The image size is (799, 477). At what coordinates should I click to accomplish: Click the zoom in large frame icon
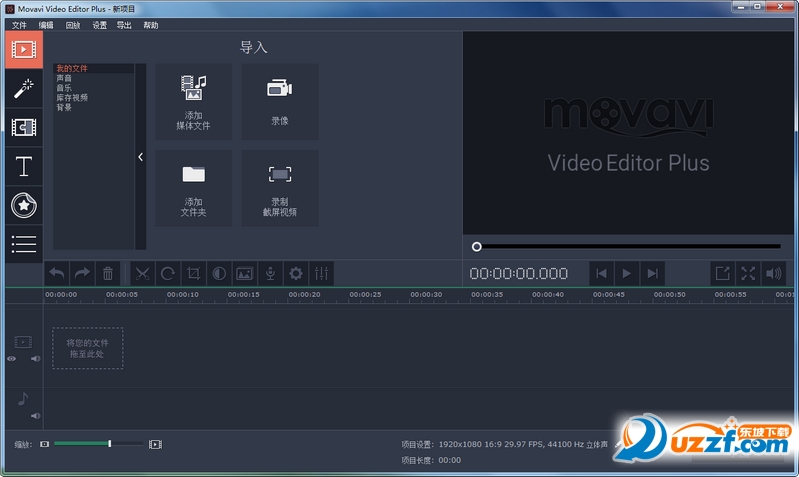coord(155,444)
